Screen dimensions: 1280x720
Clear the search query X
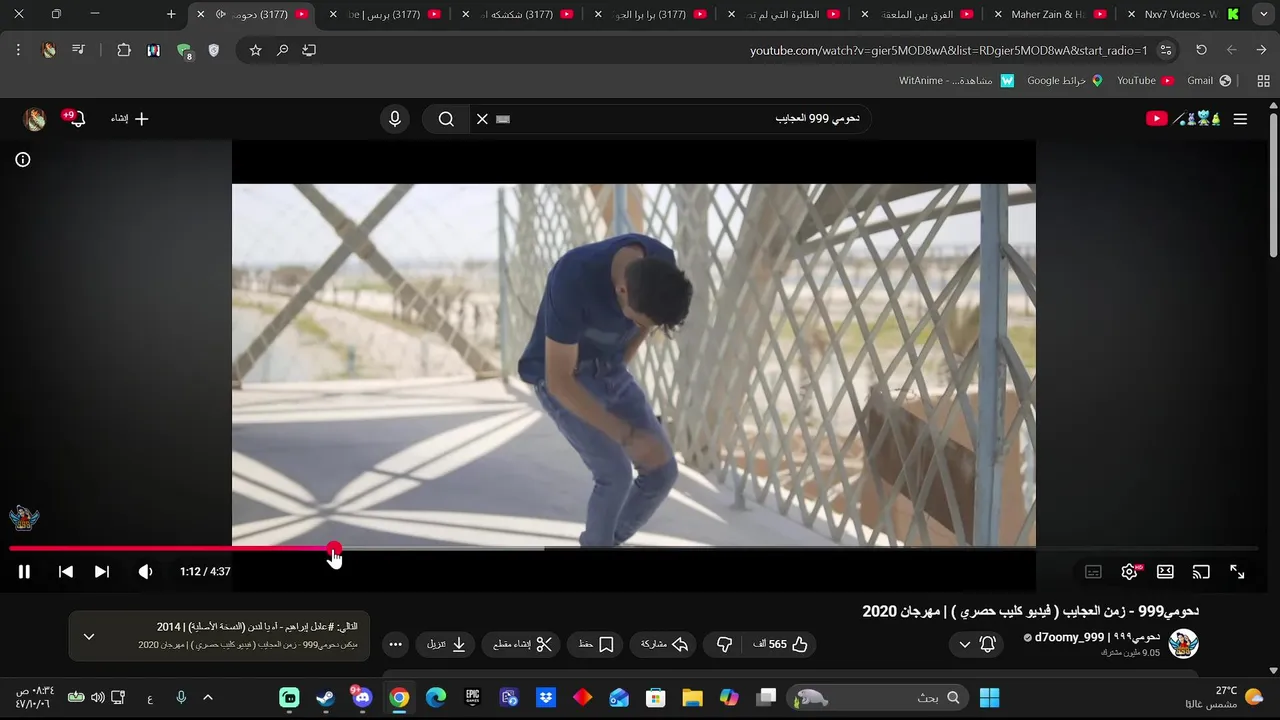tap(482, 119)
